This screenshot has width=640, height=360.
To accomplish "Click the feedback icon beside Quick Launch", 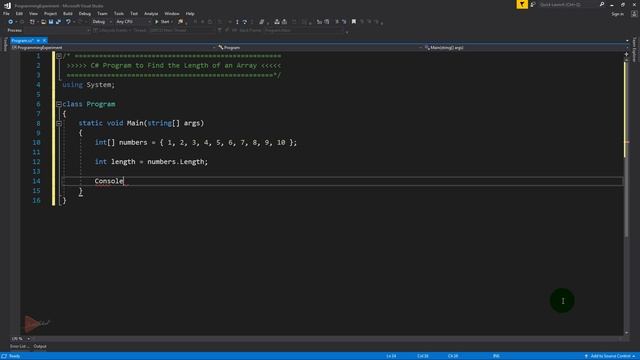I will point(533,4).
